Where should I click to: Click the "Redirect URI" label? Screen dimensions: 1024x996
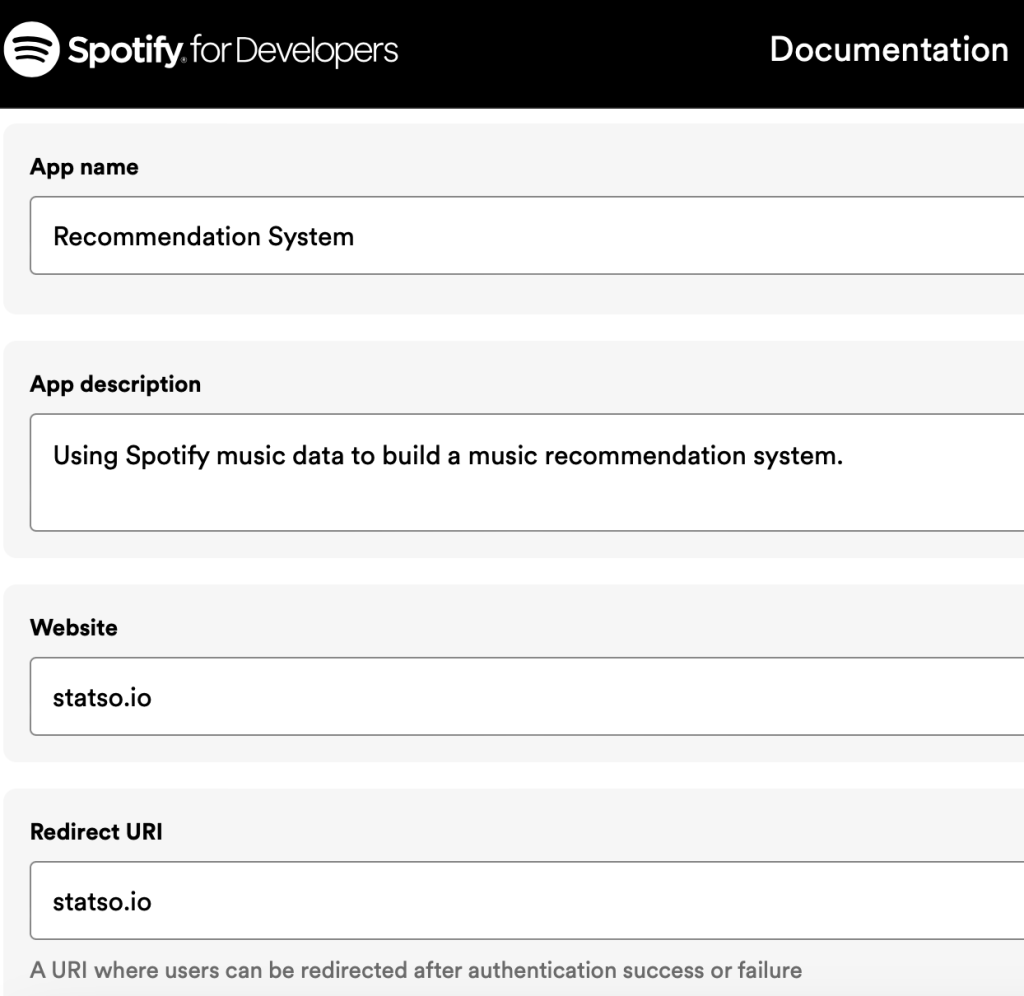point(96,831)
